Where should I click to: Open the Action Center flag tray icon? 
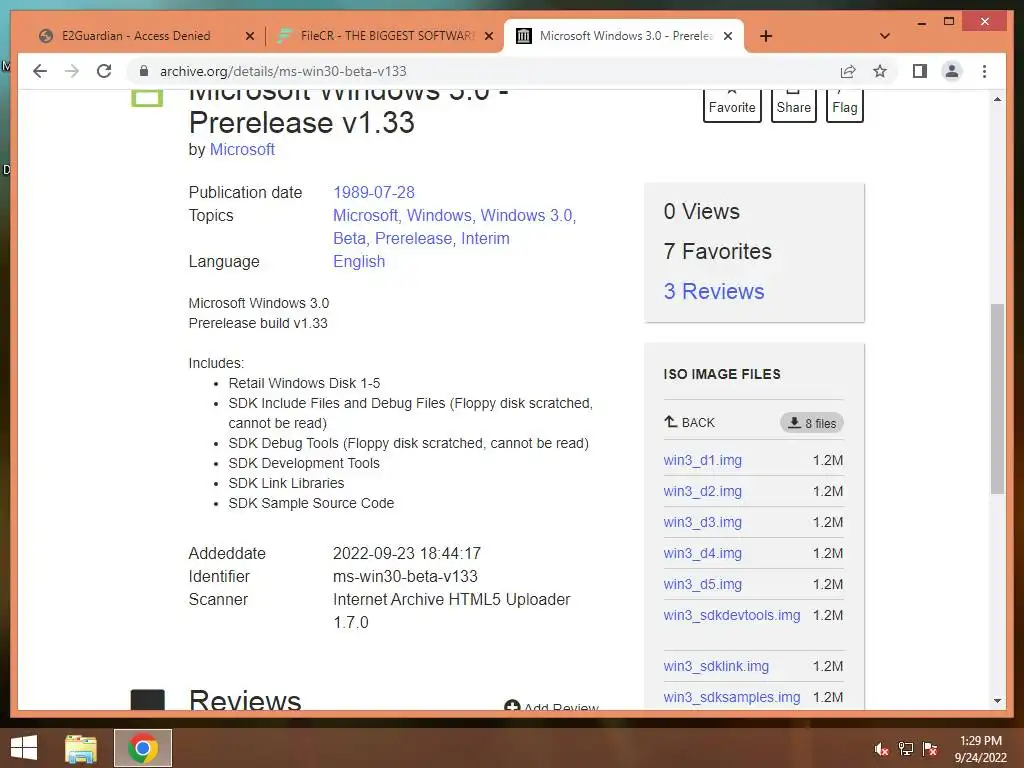coord(930,749)
